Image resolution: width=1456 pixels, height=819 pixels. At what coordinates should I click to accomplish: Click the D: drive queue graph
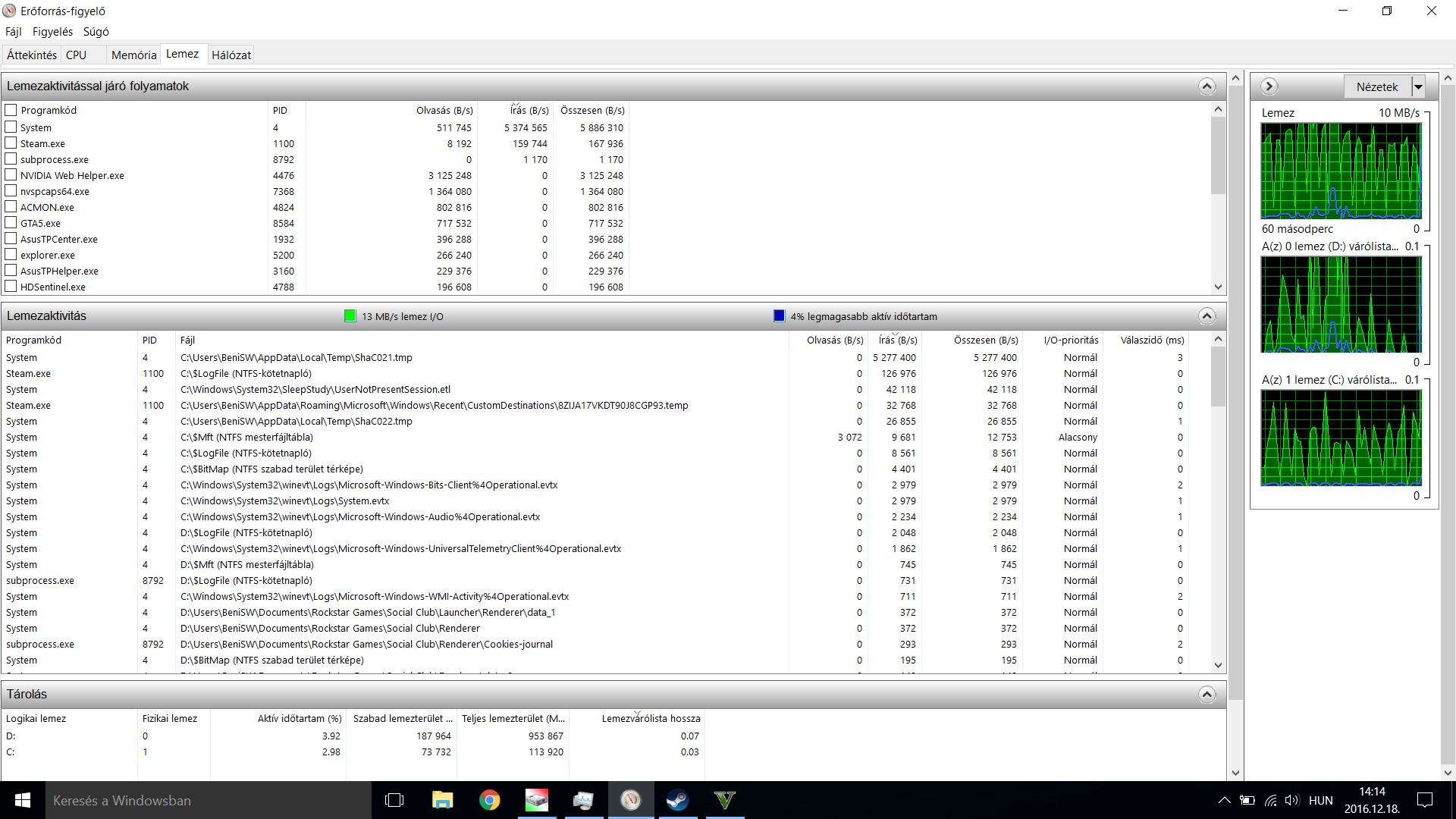point(1341,304)
